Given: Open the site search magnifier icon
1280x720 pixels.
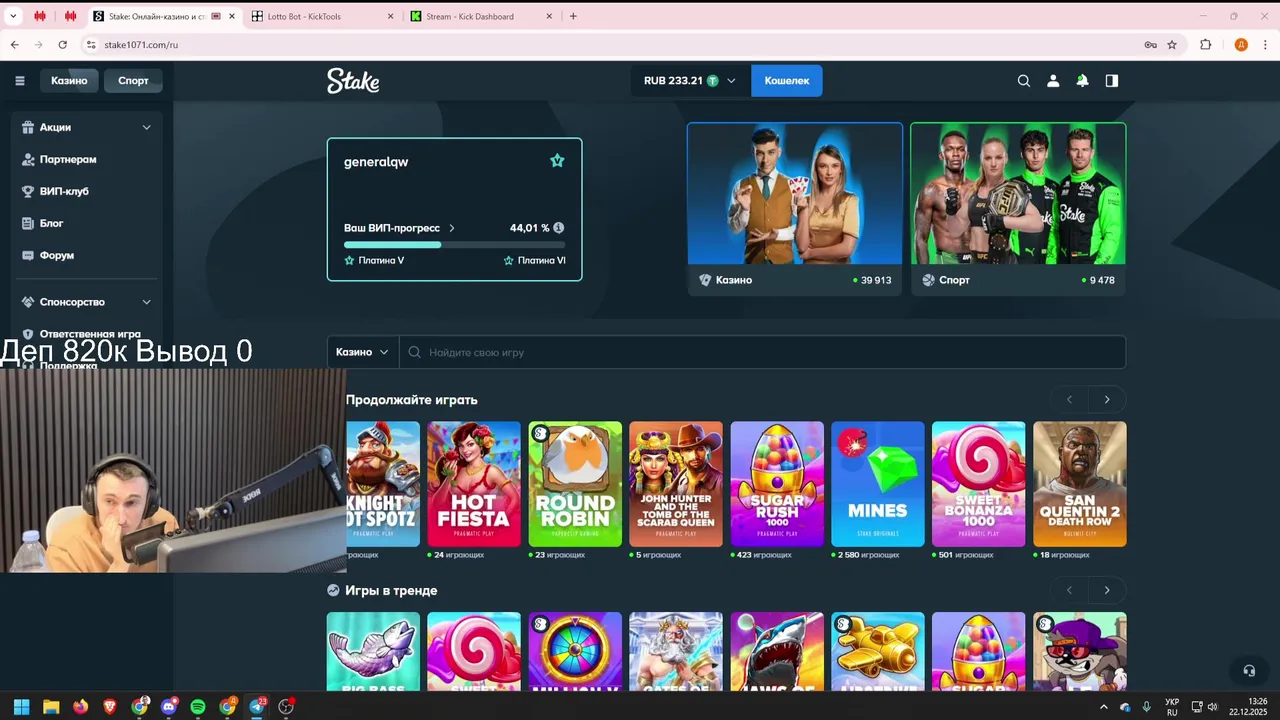Looking at the screenshot, I should pos(1024,81).
